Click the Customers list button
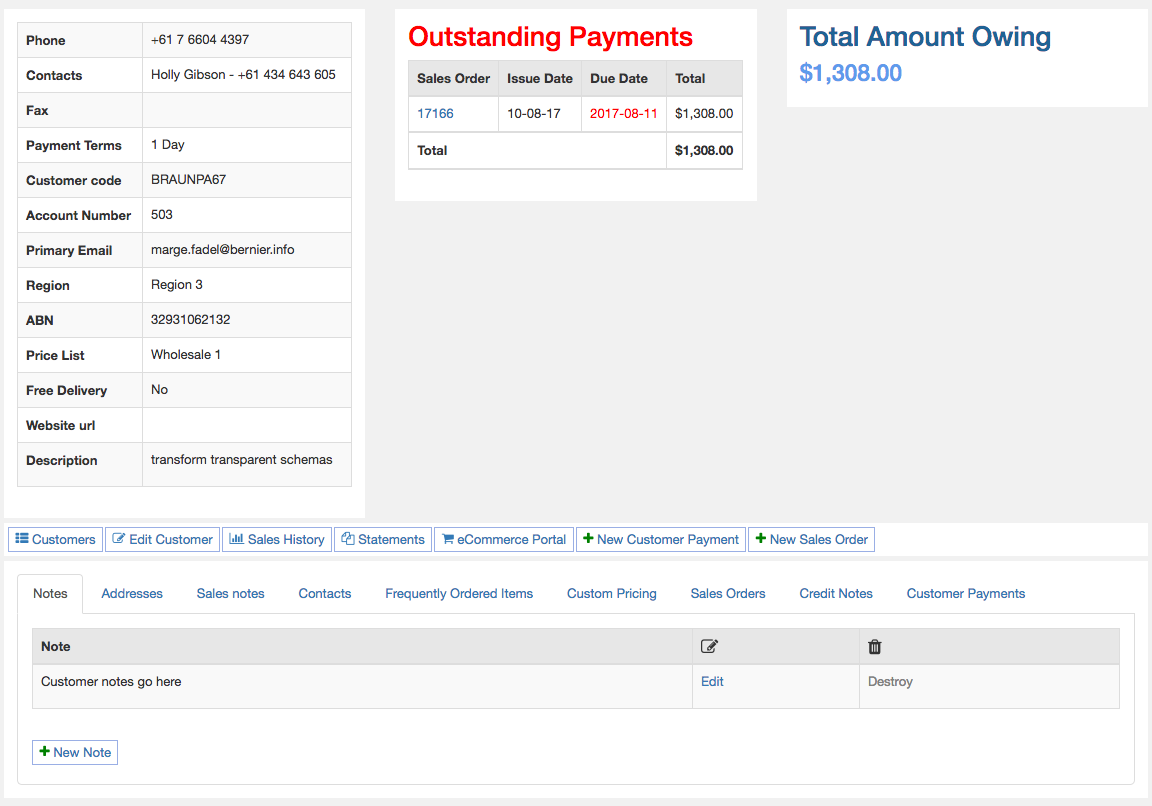Image resolution: width=1152 pixels, height=806 pixels. (x=56, y=539)
